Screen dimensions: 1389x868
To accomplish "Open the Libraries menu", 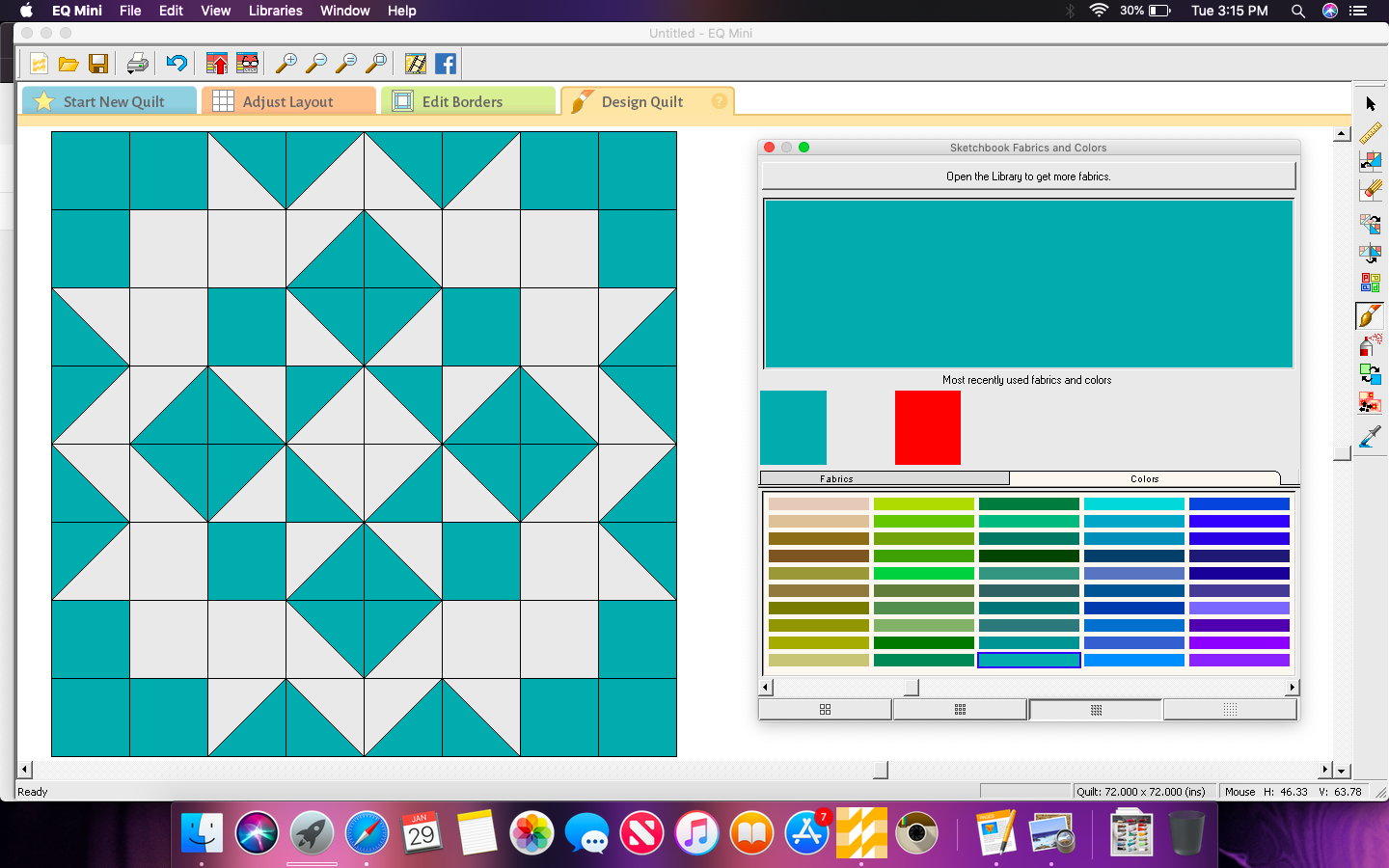I will tap(276, 11).
